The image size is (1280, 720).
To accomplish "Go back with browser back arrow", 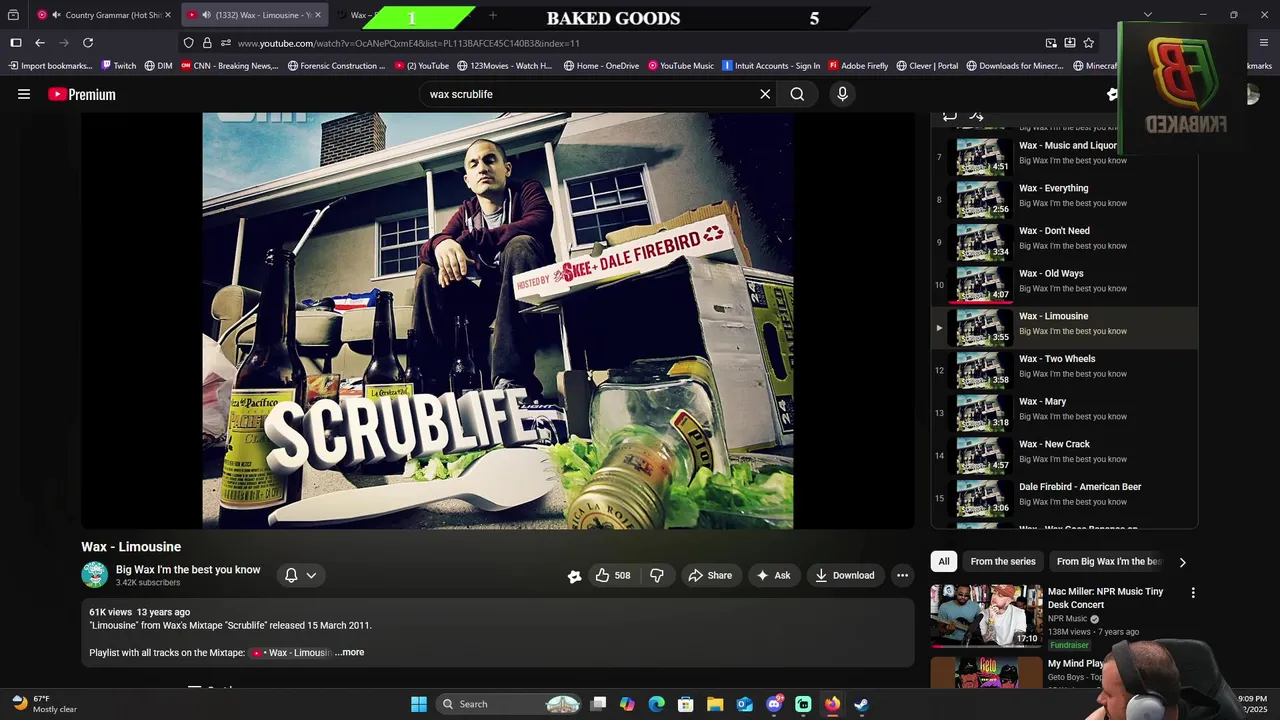I will click(40, 43).
